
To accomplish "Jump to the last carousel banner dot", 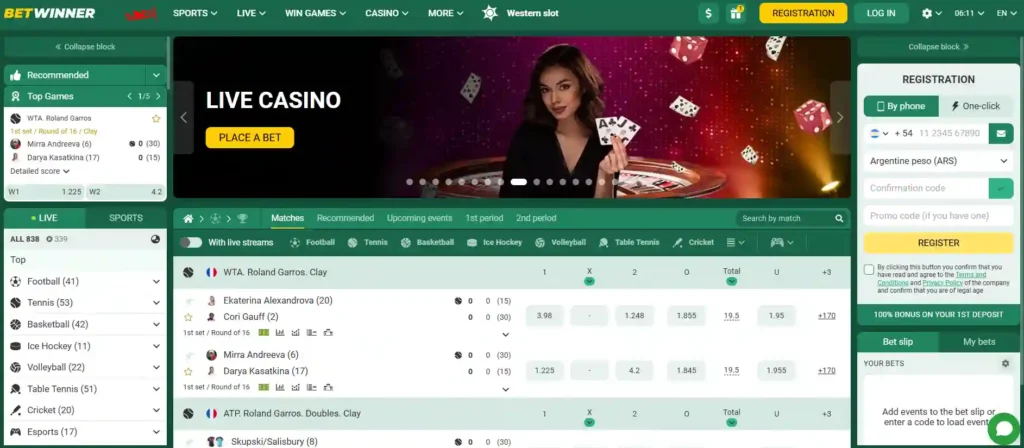I will [x=616, y=182].
